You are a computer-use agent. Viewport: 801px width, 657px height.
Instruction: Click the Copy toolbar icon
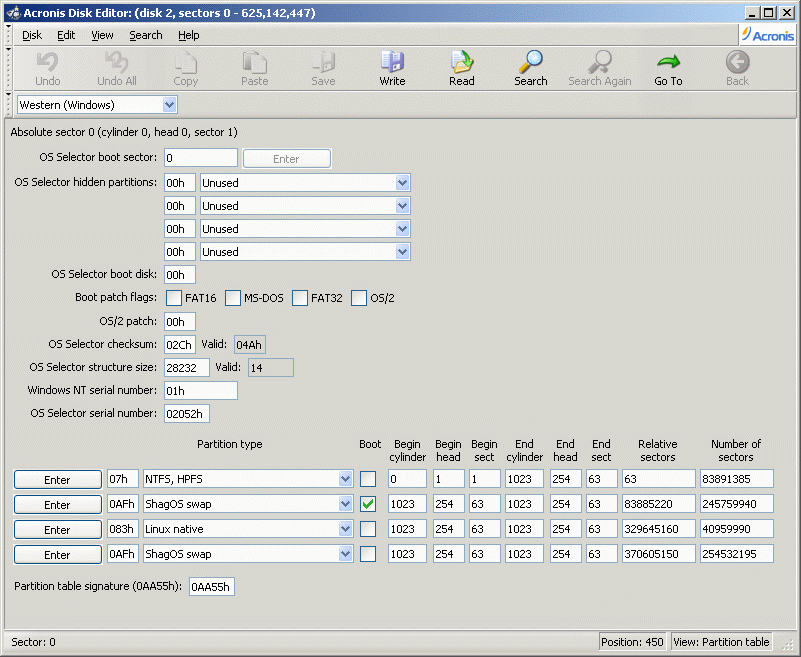coord(185,68)
